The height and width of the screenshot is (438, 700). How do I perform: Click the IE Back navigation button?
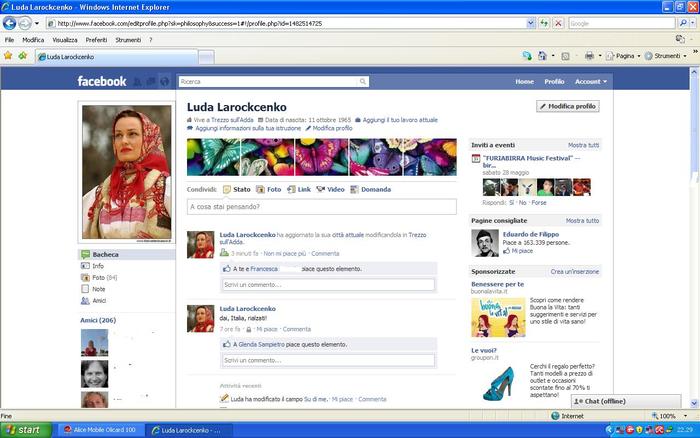click(x=9, y=23)
